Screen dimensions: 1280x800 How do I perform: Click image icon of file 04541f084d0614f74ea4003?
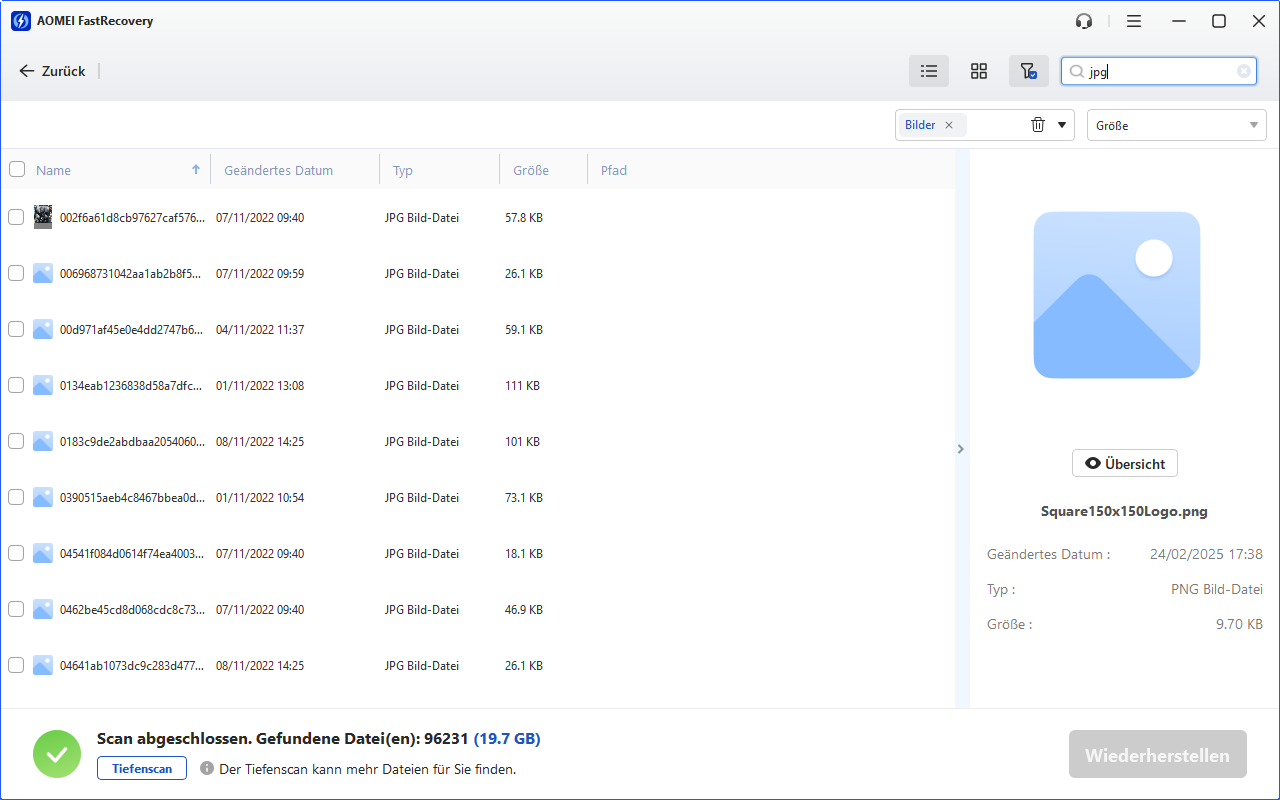click(x=43, y=553)
